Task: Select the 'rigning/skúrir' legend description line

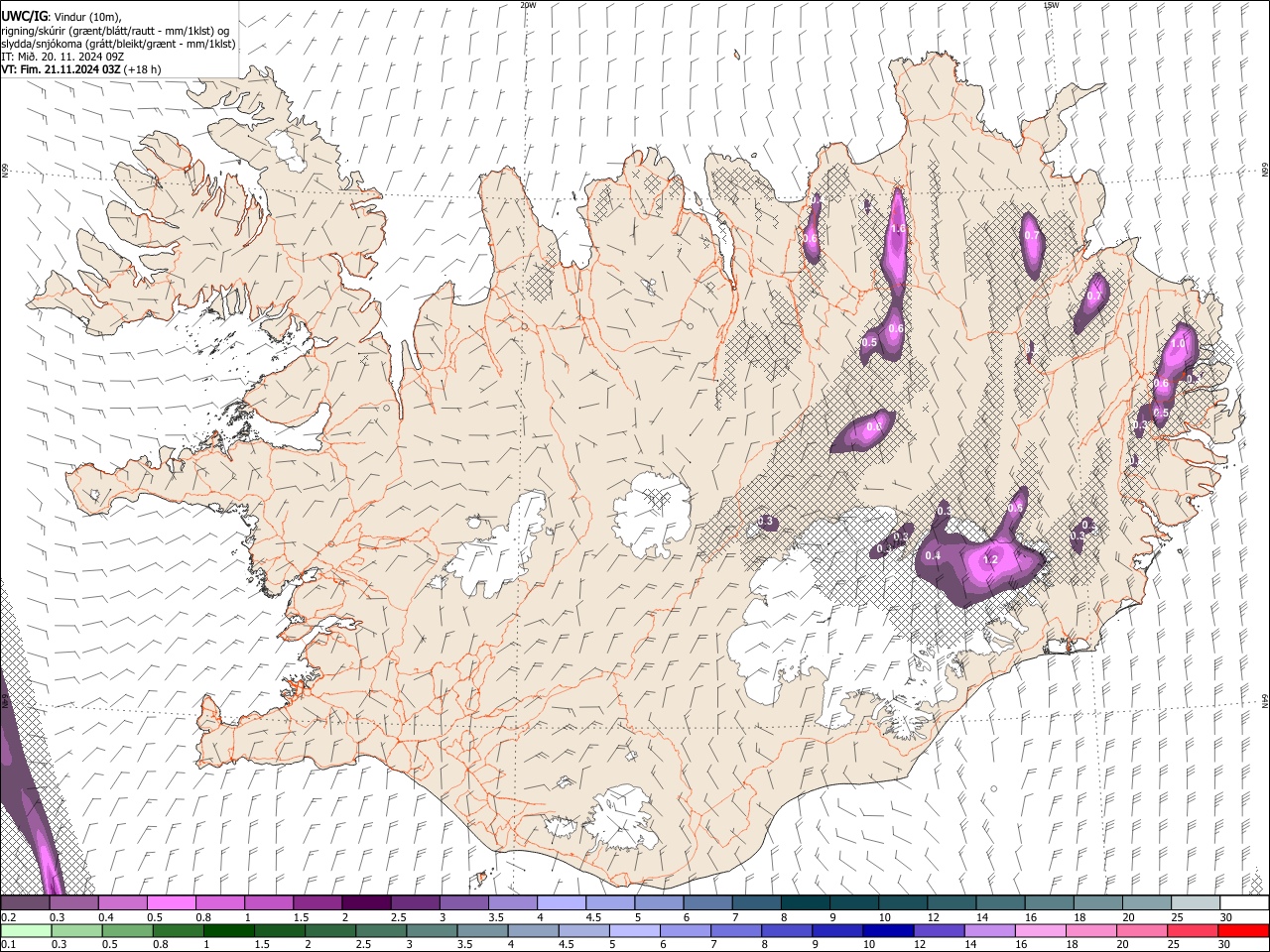Action: pos(115,31)
